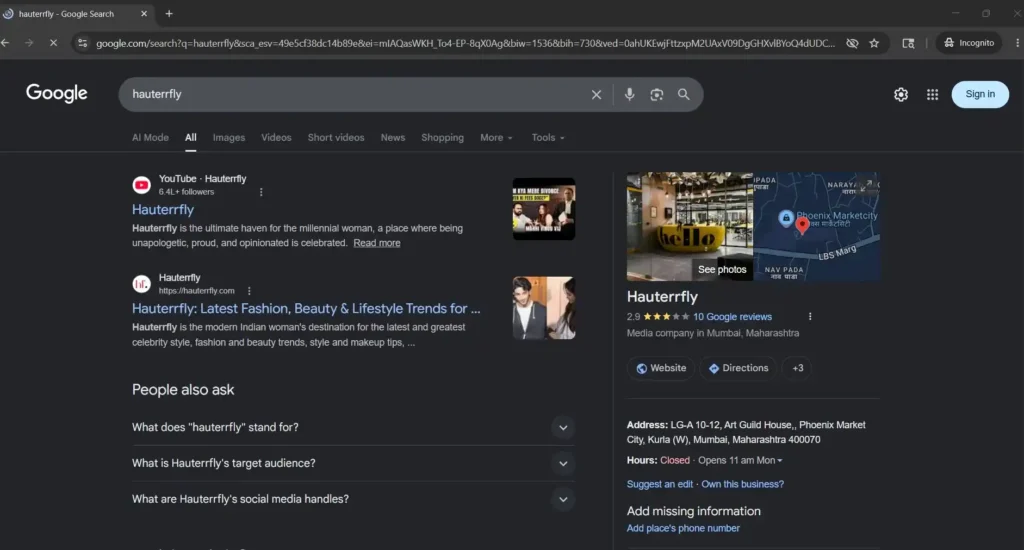Switch to Images tab

point(229,138)
